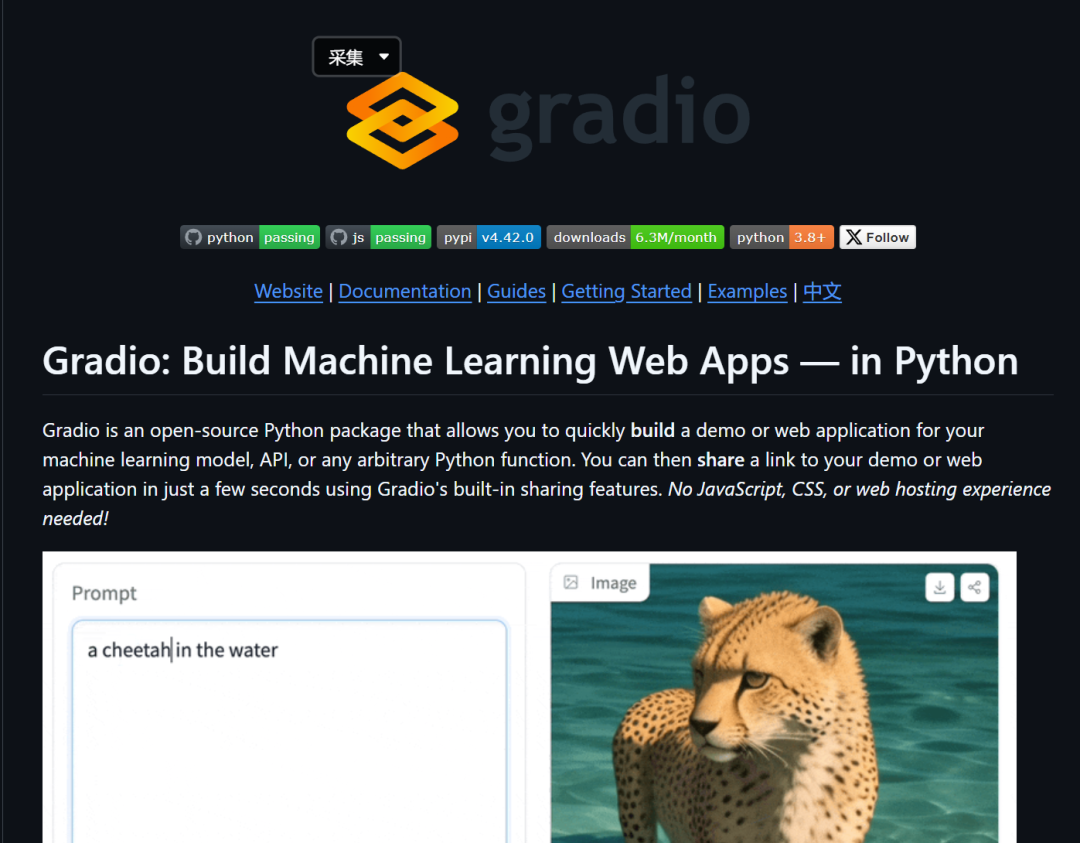Switch to the 中文 version
The width and height of the screenshot is (1080, 843).
pyautogui.click(x=821, y=291)
